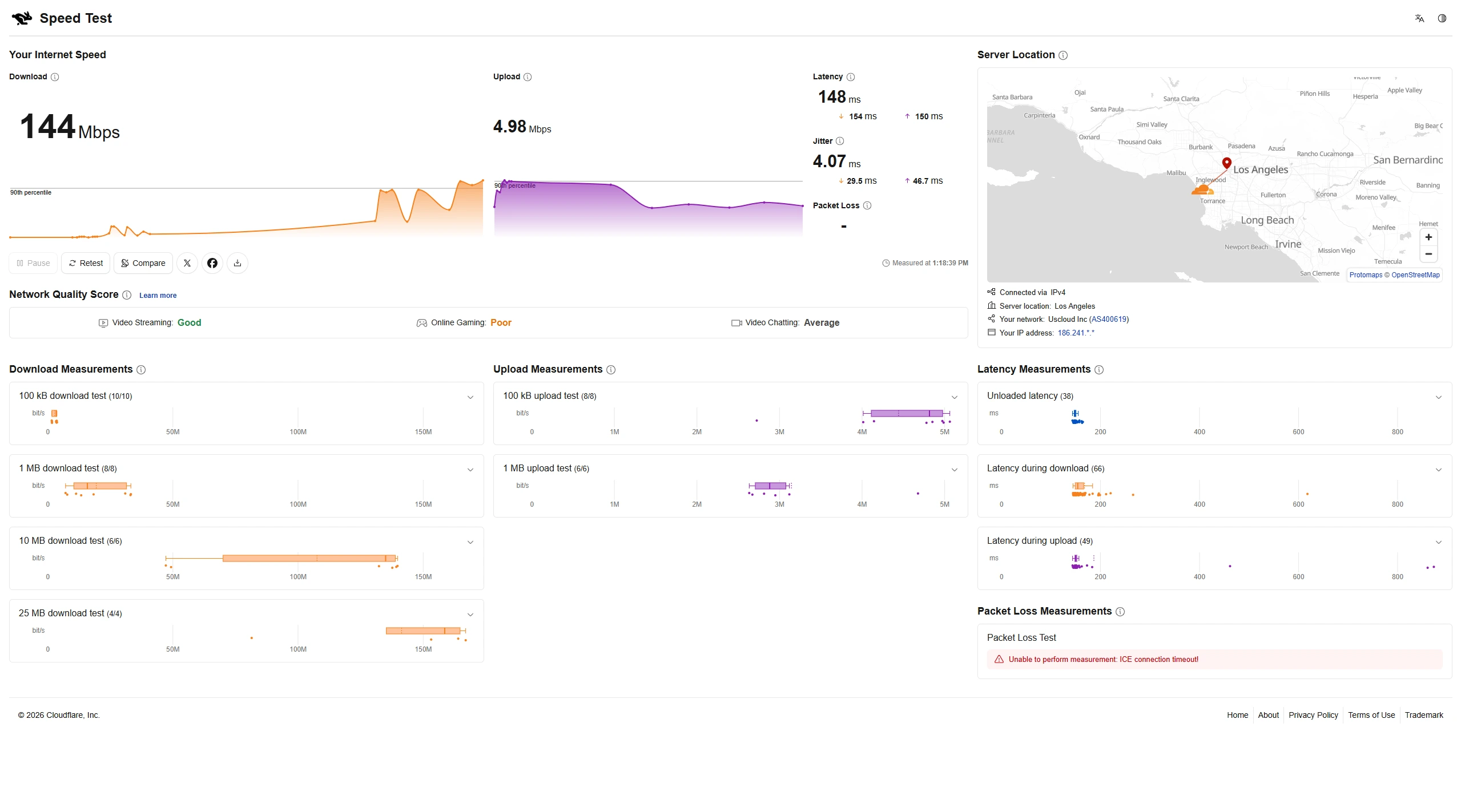Image resolution: width=1461 pixels, height=812 pixels.
Task: Share results on X (Twitter)
Action: [187, 263]
